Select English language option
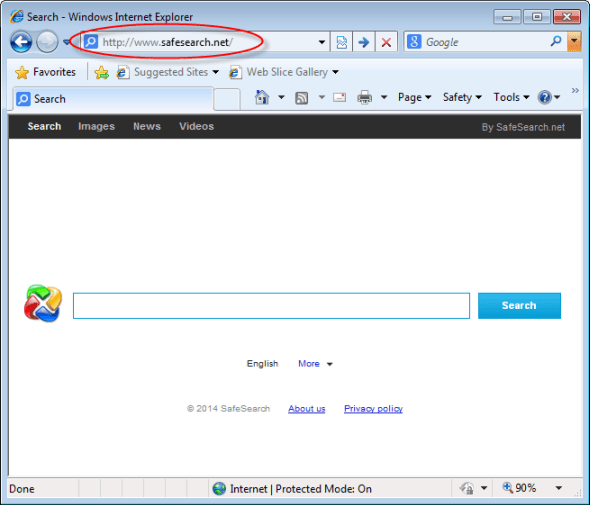The image size is (590, 505). coord(262,364)
